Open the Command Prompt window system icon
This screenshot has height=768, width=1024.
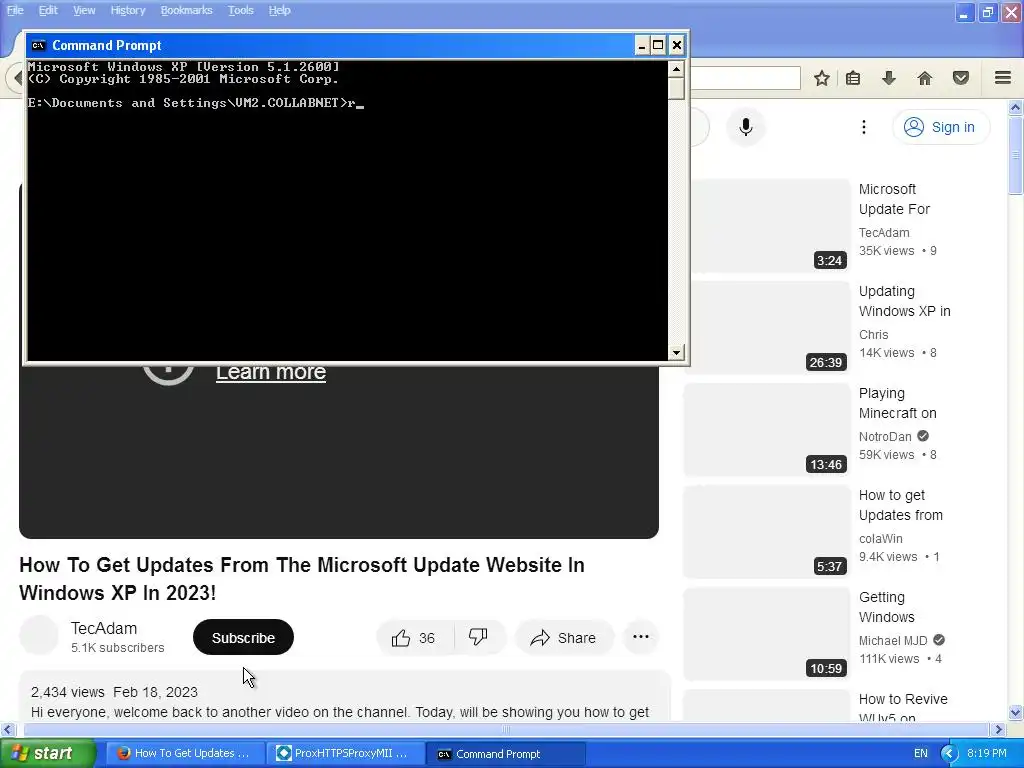(39, 45)
